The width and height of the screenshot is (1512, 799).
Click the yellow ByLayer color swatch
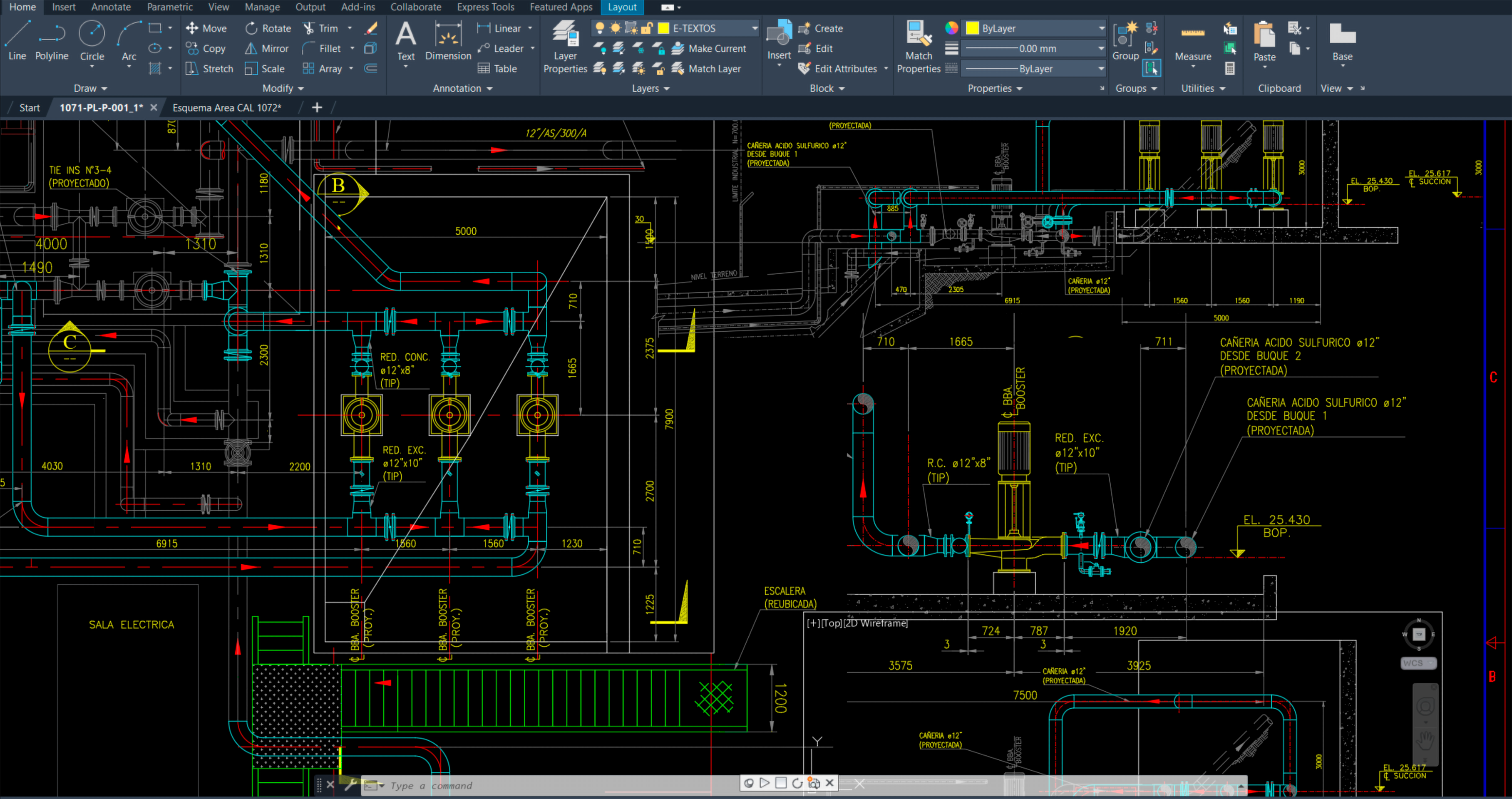[973, 28]
